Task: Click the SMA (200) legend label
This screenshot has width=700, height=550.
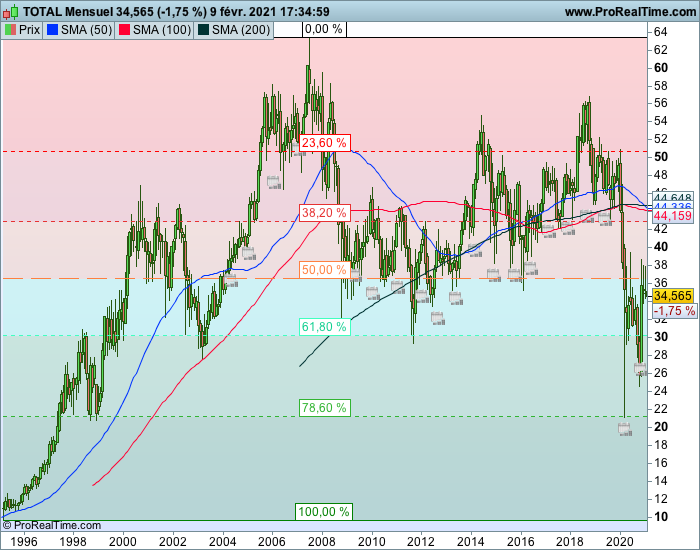Action: (x=241, y=30)
